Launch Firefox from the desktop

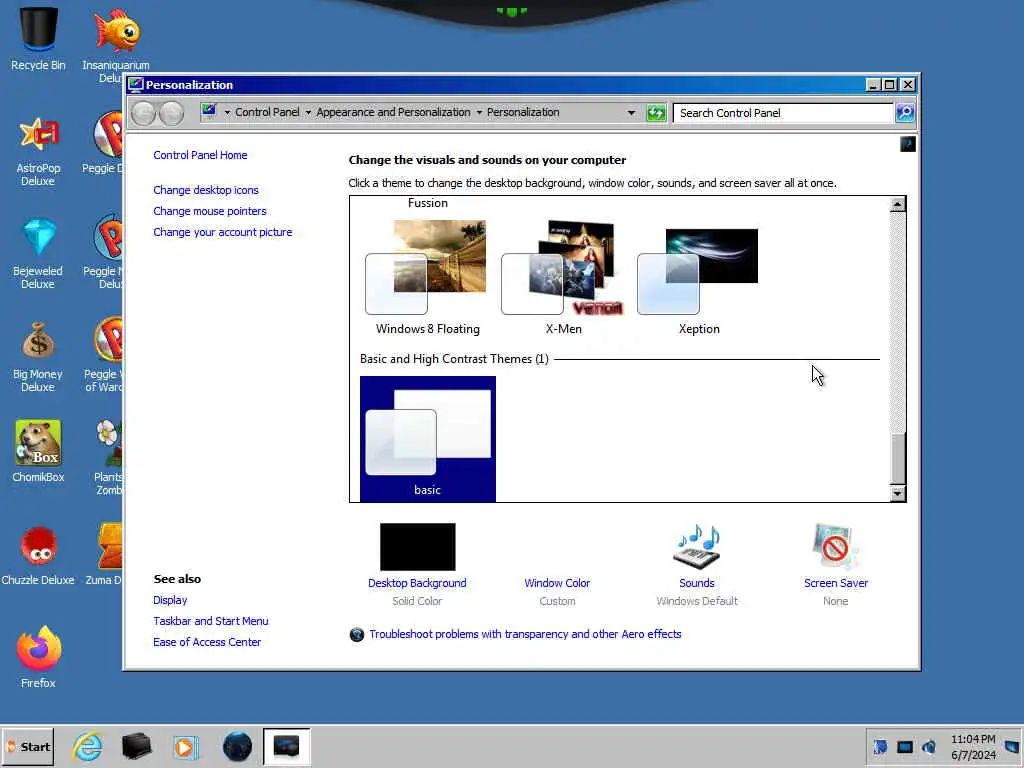(x=38, y=657)
